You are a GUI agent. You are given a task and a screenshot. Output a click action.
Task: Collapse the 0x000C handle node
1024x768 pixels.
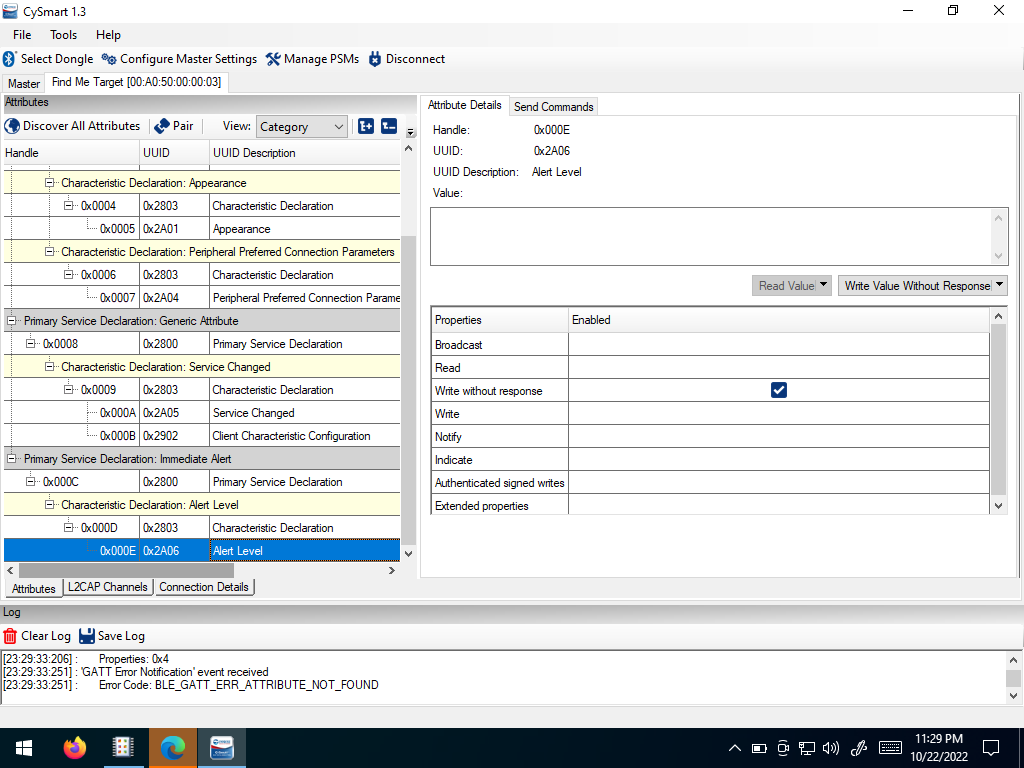point(30,481)
